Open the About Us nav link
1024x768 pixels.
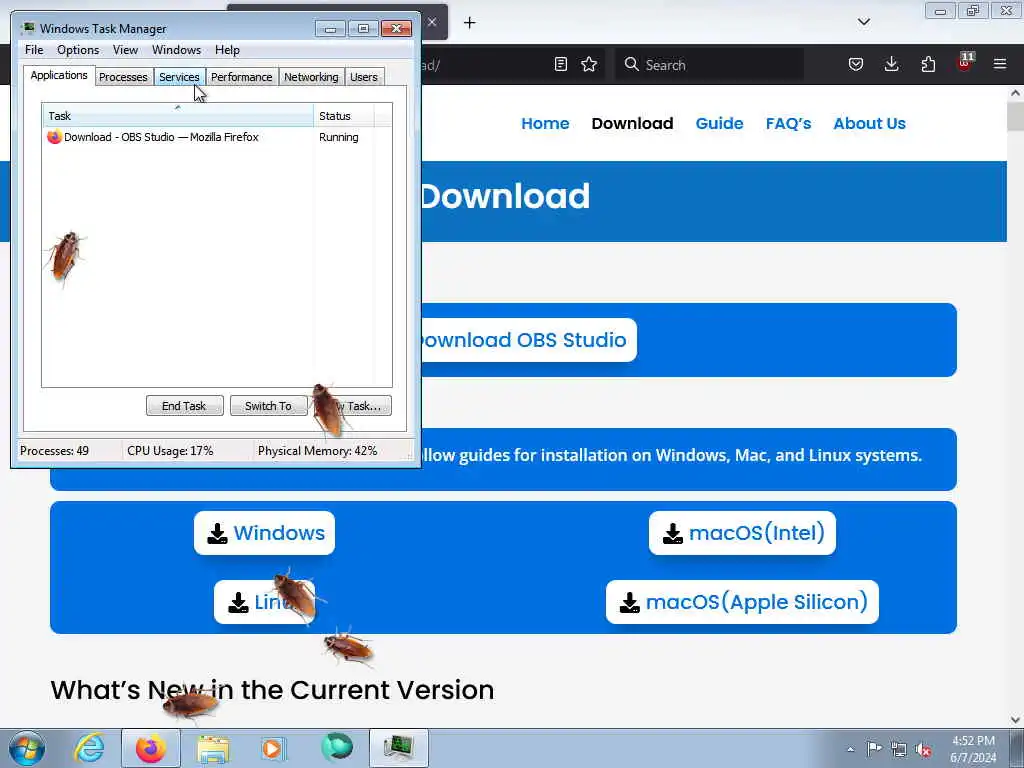tap(869, 123)
